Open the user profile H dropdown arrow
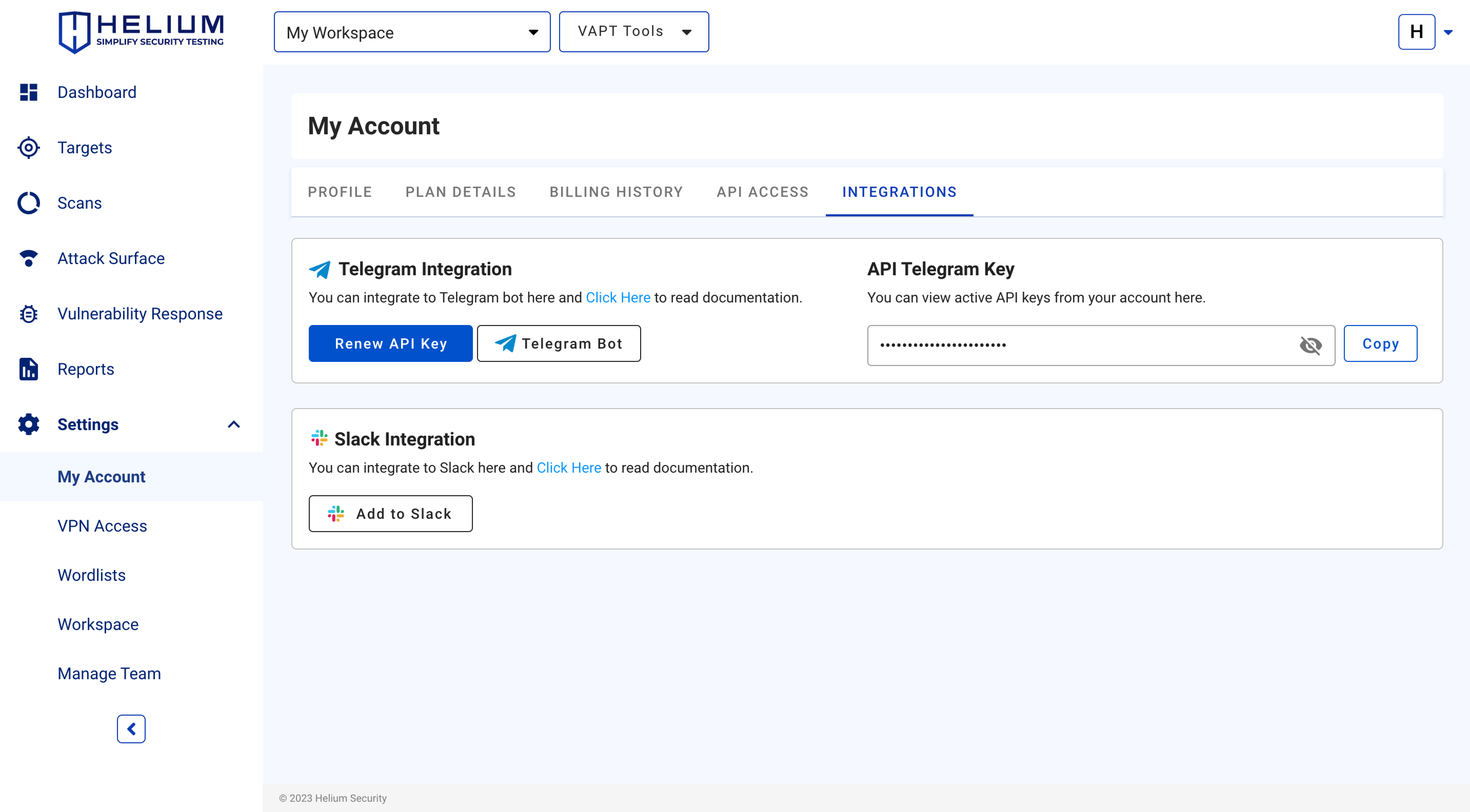This screenshot has height=812, width=1470. 1448,32
